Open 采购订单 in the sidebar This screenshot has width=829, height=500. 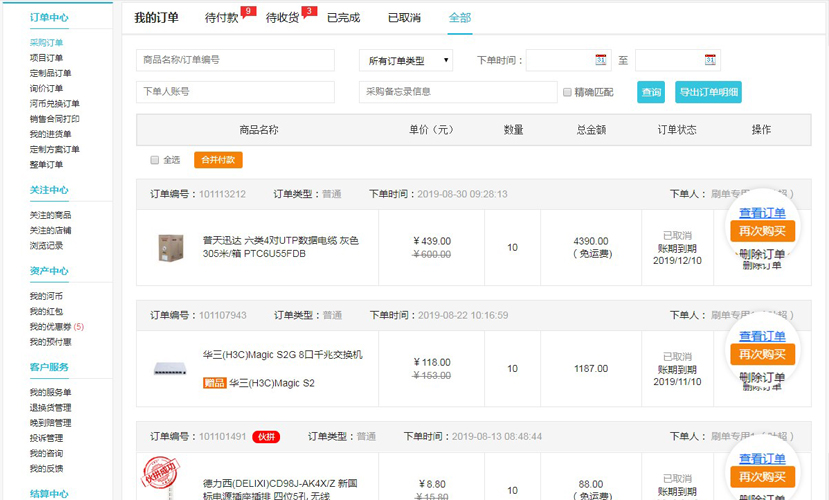[46, 42]
